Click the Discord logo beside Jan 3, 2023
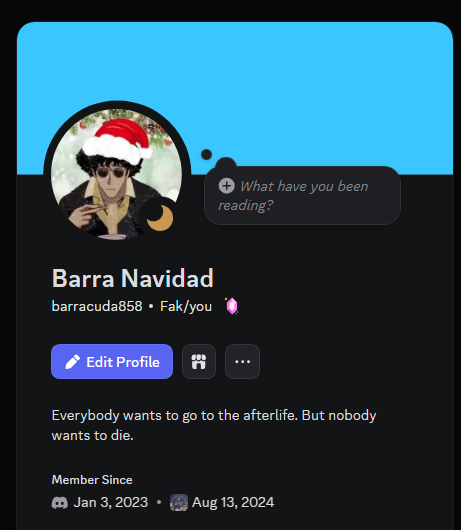Image resolution: width=461 pixels, height=530 pixels. (x=60, y=503)
